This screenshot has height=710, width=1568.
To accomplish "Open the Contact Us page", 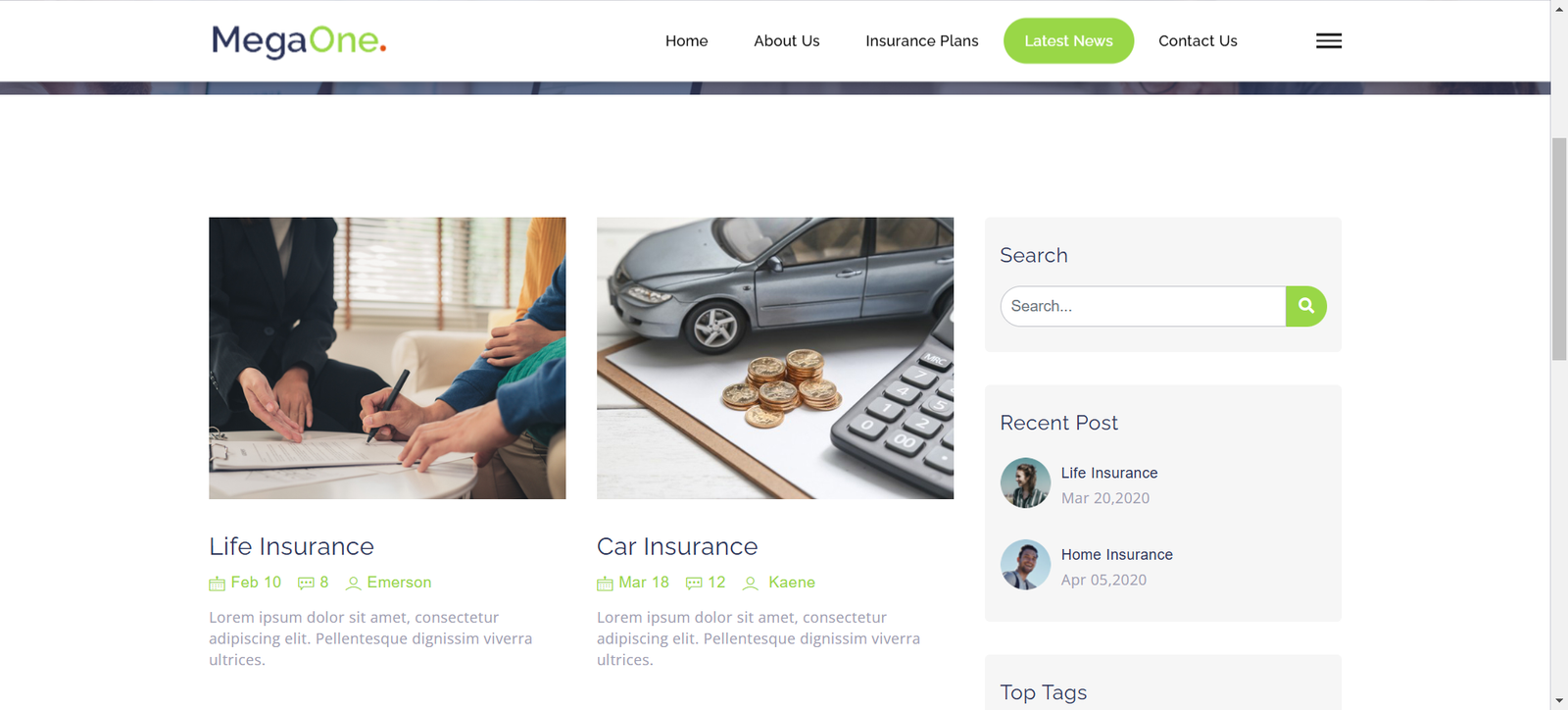I will (1198, 41).
